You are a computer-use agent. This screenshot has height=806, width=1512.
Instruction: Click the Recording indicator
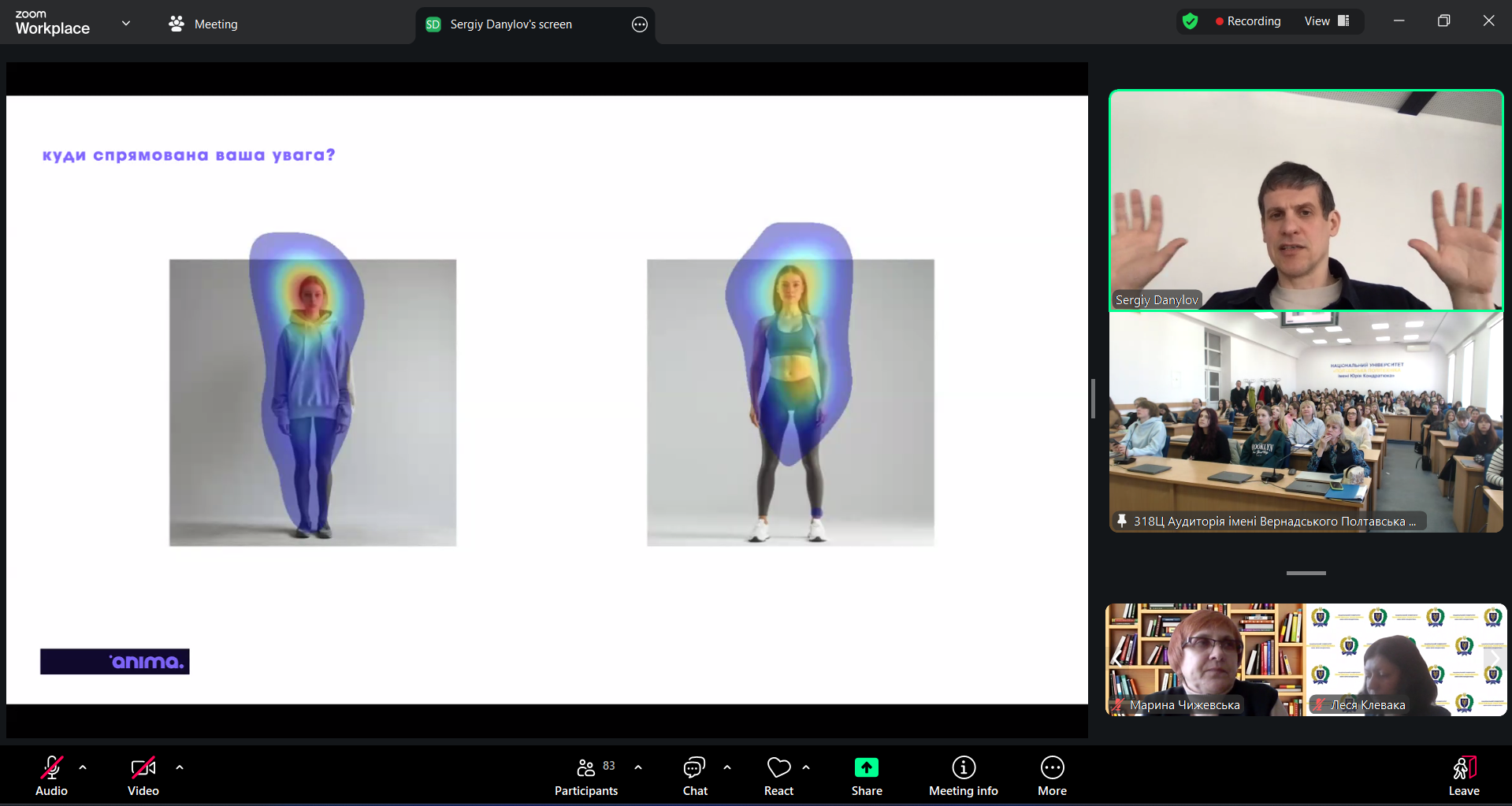[1248, 21]
